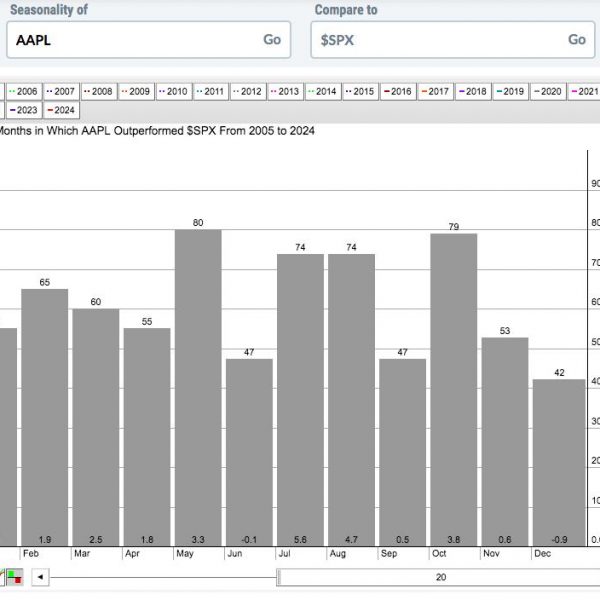The width and height of the screenshot is (600, 600).
Task: Click the Dec axis label
Action: 543,553
